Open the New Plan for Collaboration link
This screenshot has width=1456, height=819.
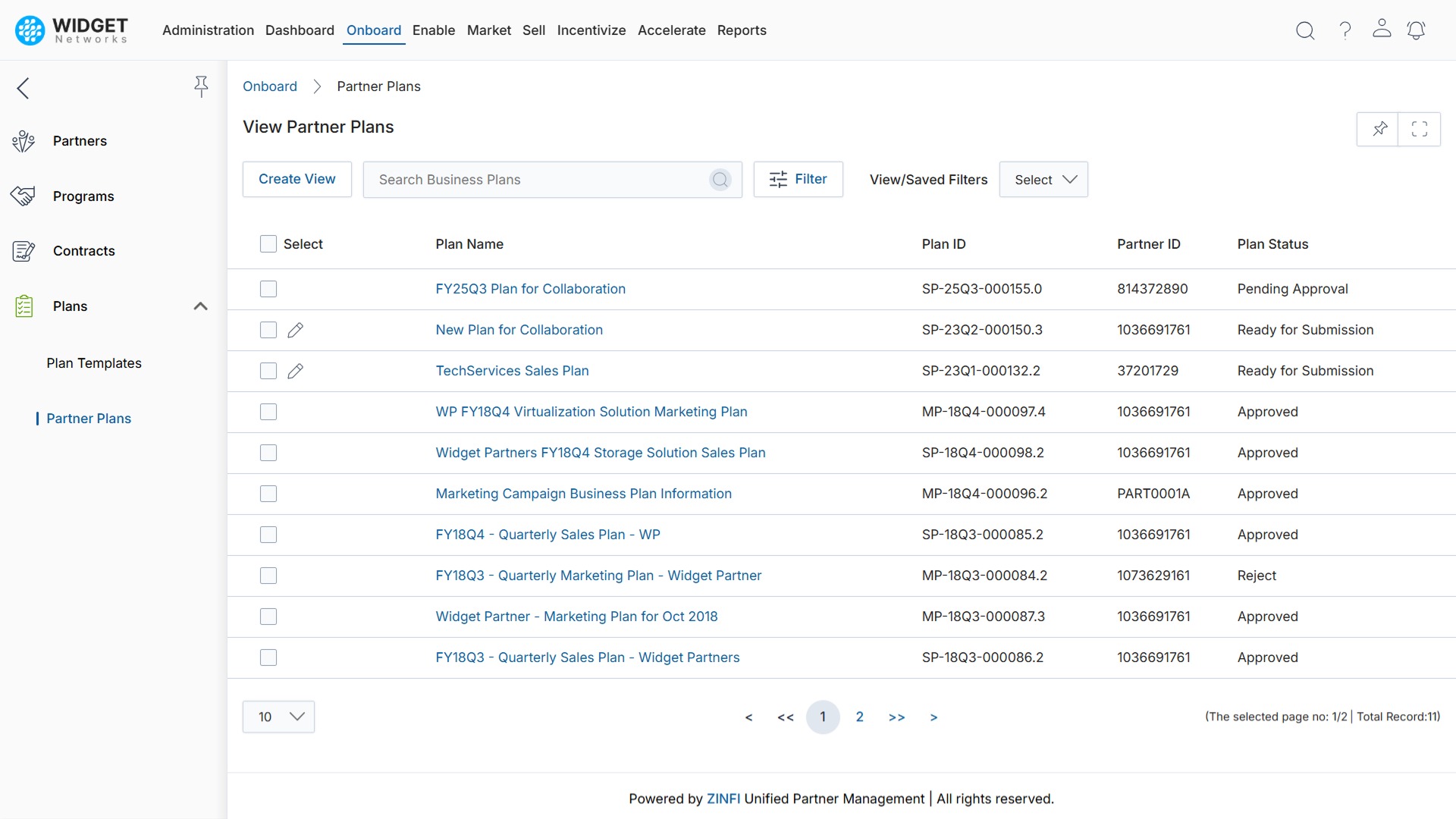click(519, 330)
